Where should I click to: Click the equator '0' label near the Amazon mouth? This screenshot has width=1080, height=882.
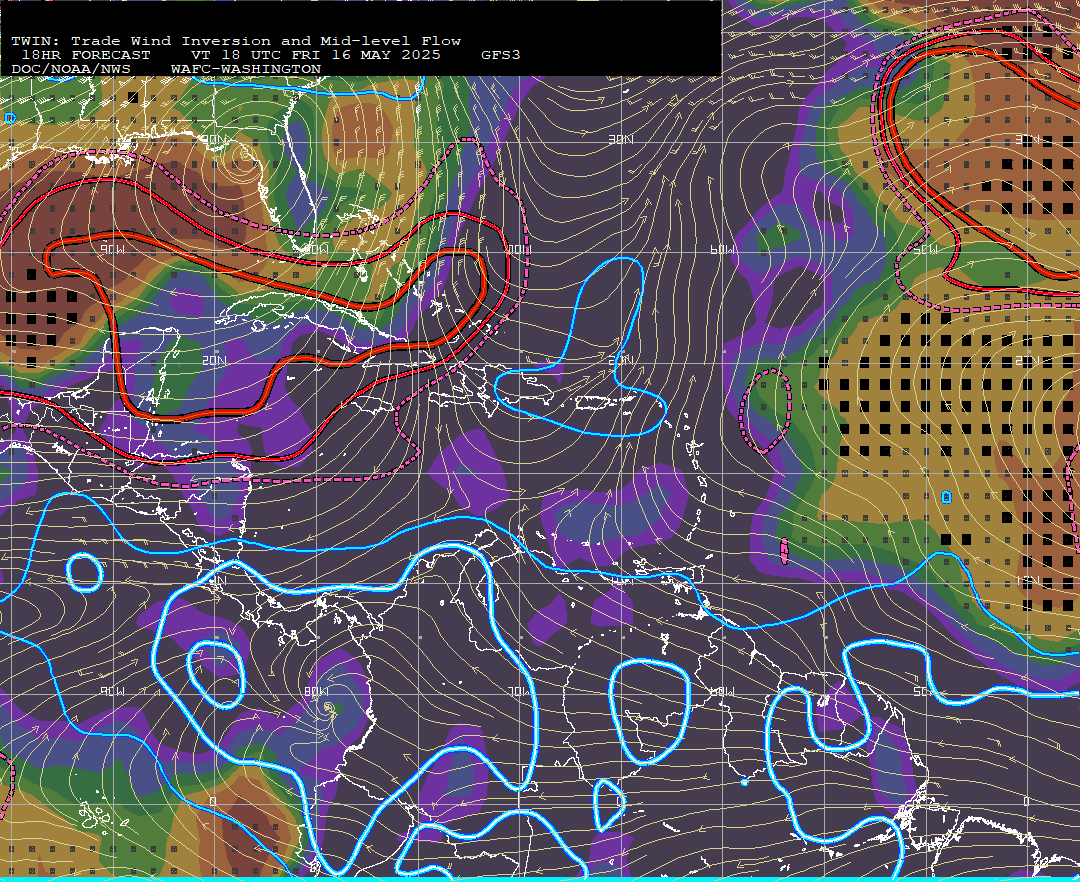coord(1027,801)
